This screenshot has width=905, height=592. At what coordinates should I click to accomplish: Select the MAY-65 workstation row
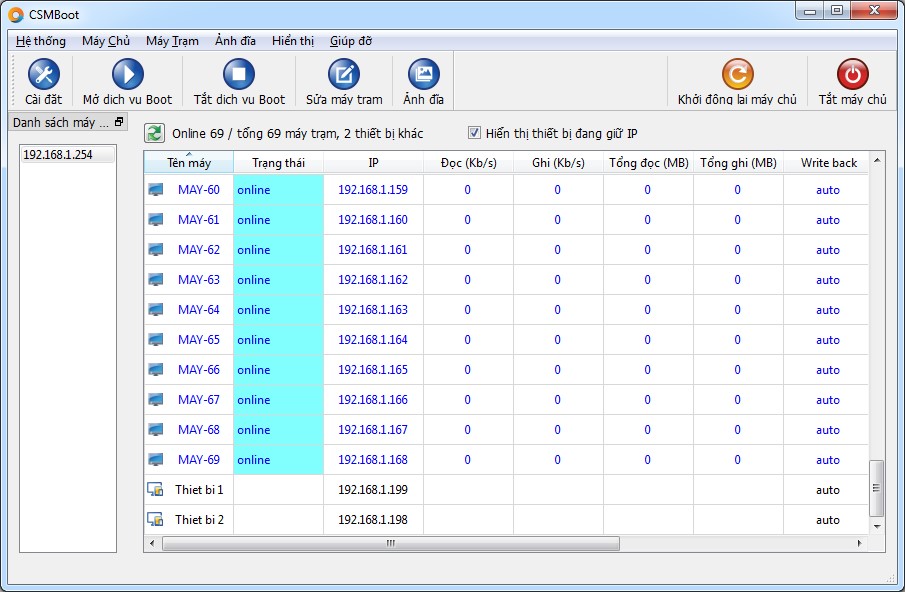(506, 340)
